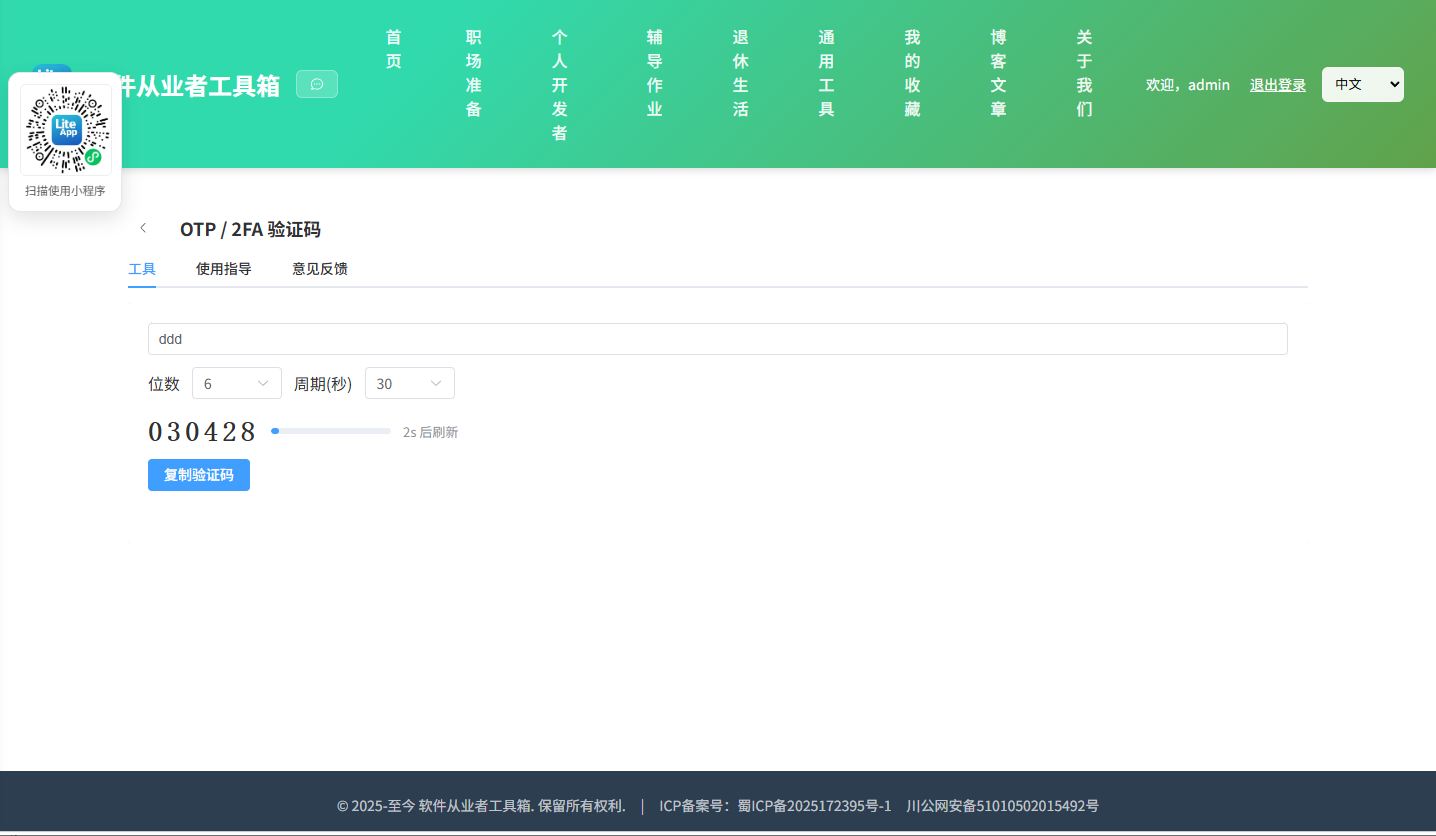Open the 退休生活 navigation menu

point(741,73)
